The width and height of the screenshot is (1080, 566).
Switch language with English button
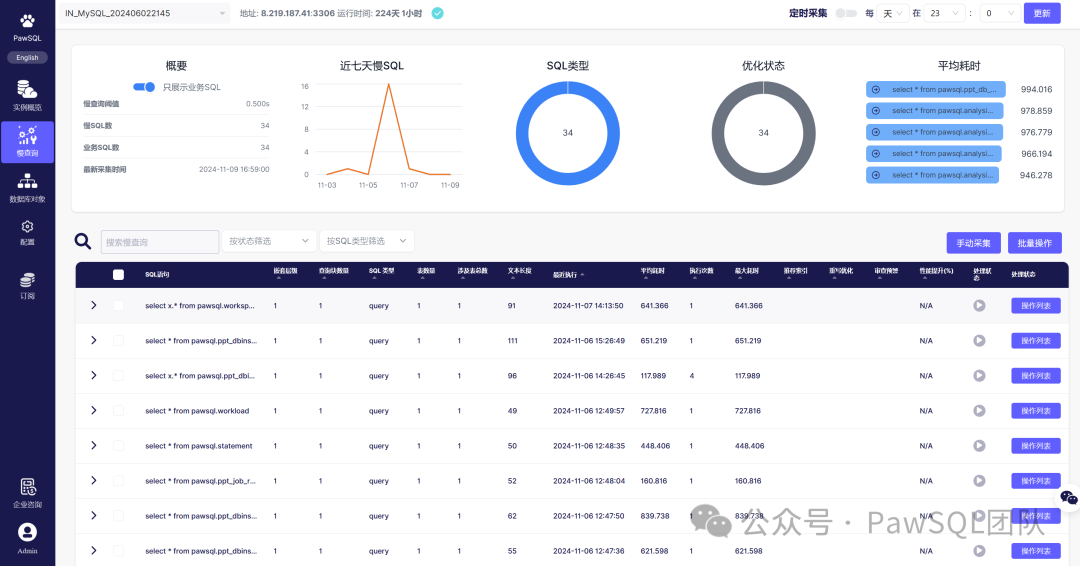tap(28, 58)
